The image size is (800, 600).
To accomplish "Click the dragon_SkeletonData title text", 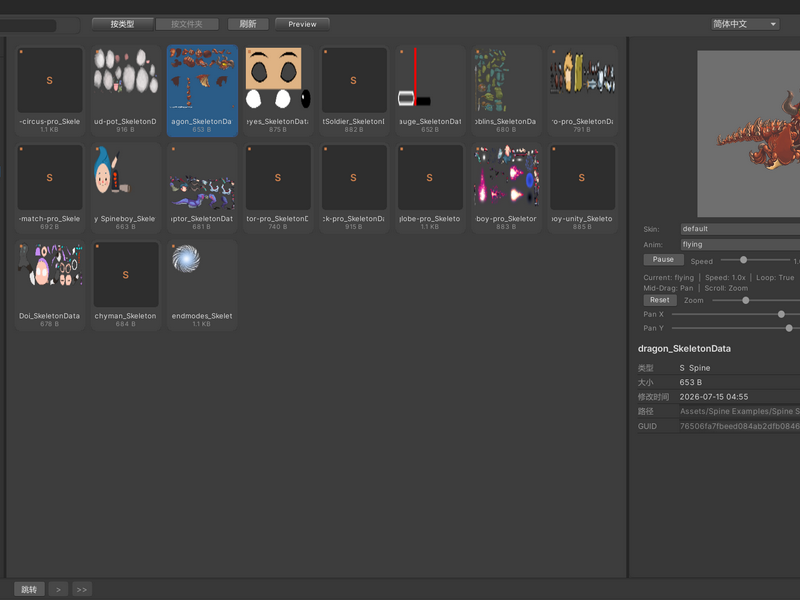I will (x=684, y=348).
